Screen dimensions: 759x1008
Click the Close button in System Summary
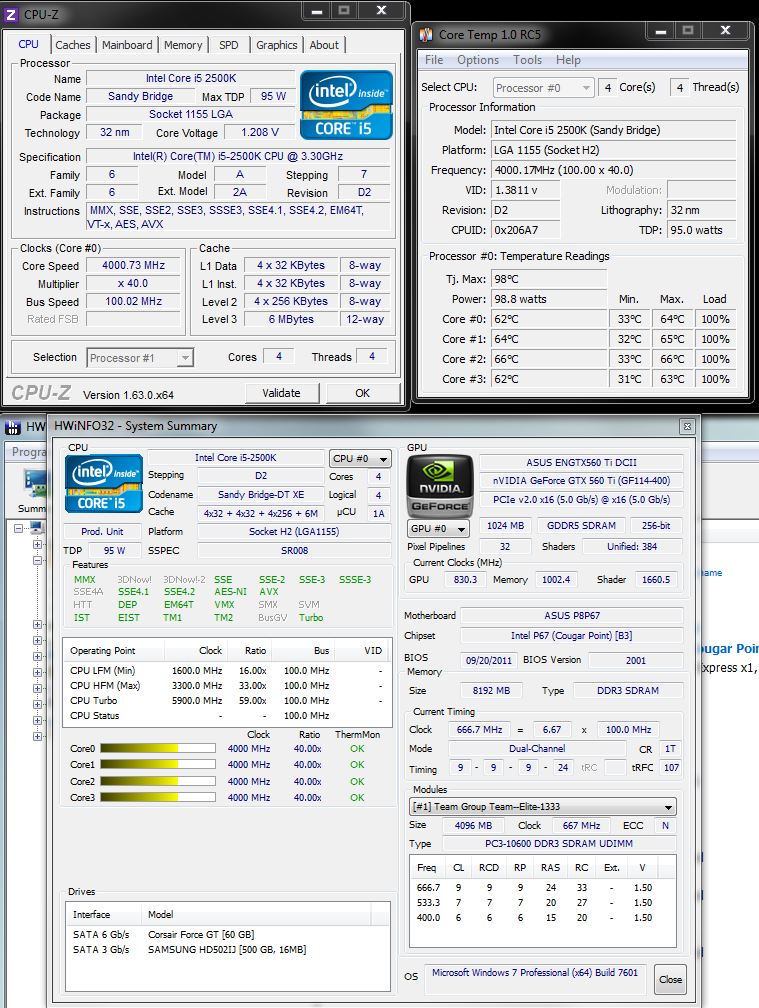click(670, 980)
